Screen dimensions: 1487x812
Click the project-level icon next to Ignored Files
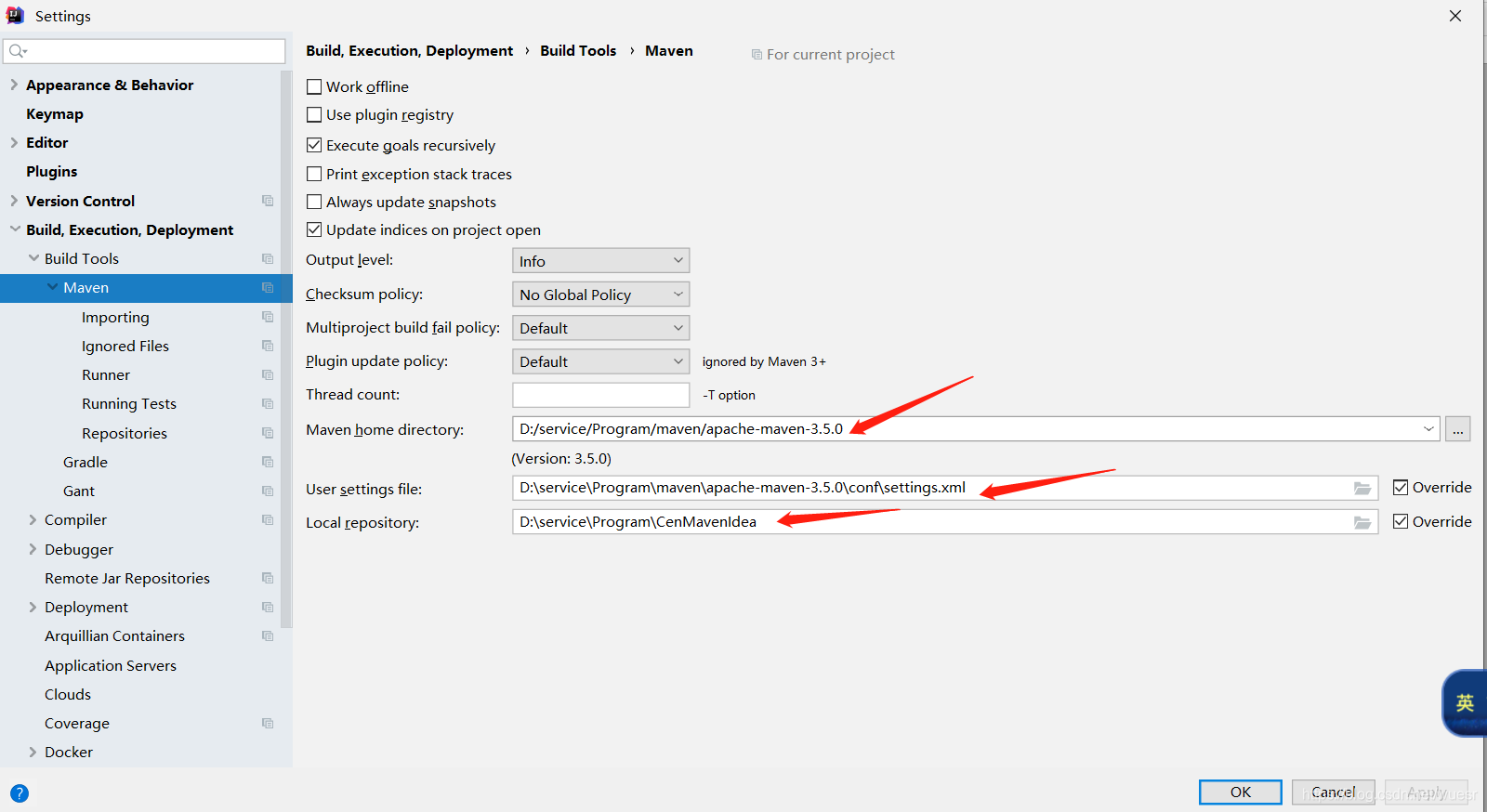tap(268, 346)
